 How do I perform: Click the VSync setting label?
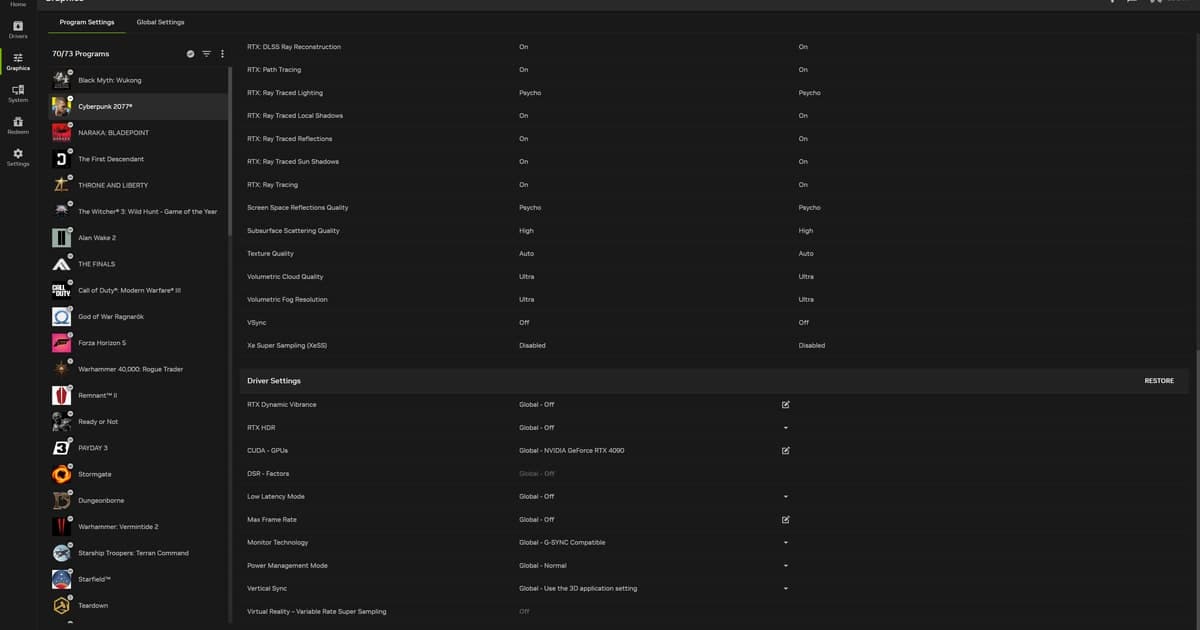point(257,323)
